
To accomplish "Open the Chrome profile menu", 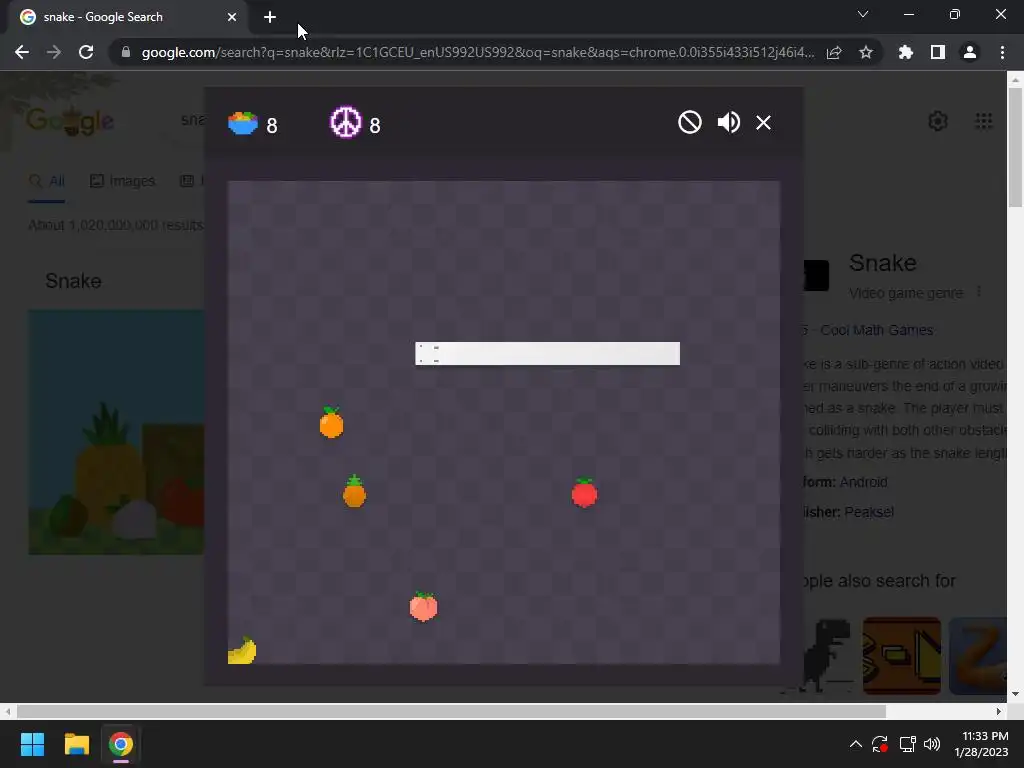I will pyautogui.click(x=970, y=52).
